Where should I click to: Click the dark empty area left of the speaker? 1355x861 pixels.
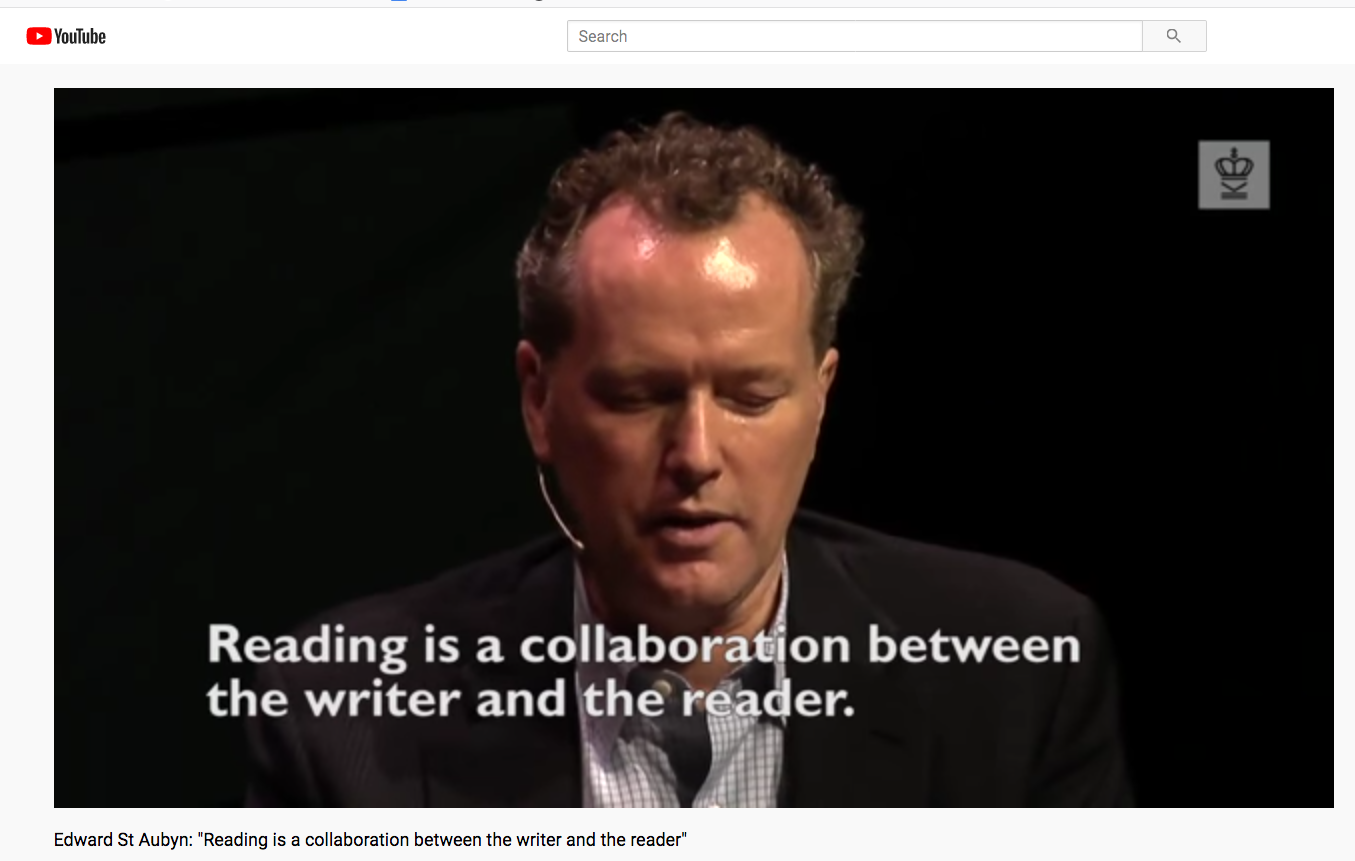coord(280,350)
